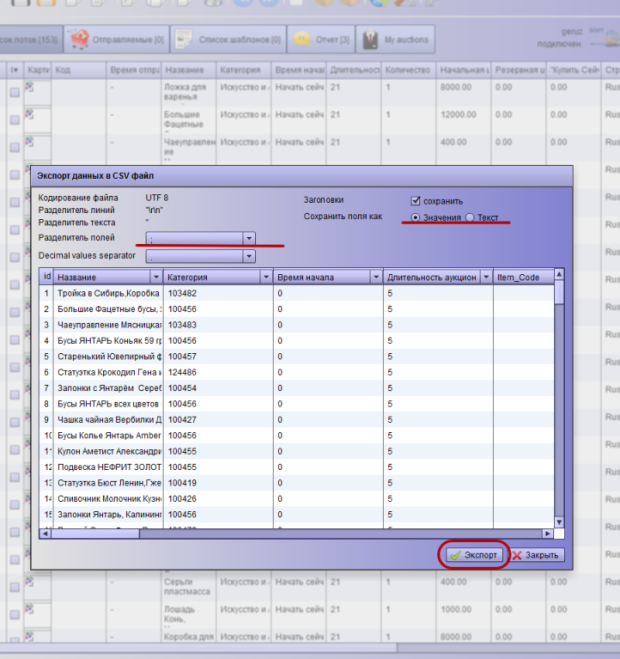Tick the checkbox for the Чаеуправление row
Viewport: 620px width, 659px height.
[x=15, y=147]
